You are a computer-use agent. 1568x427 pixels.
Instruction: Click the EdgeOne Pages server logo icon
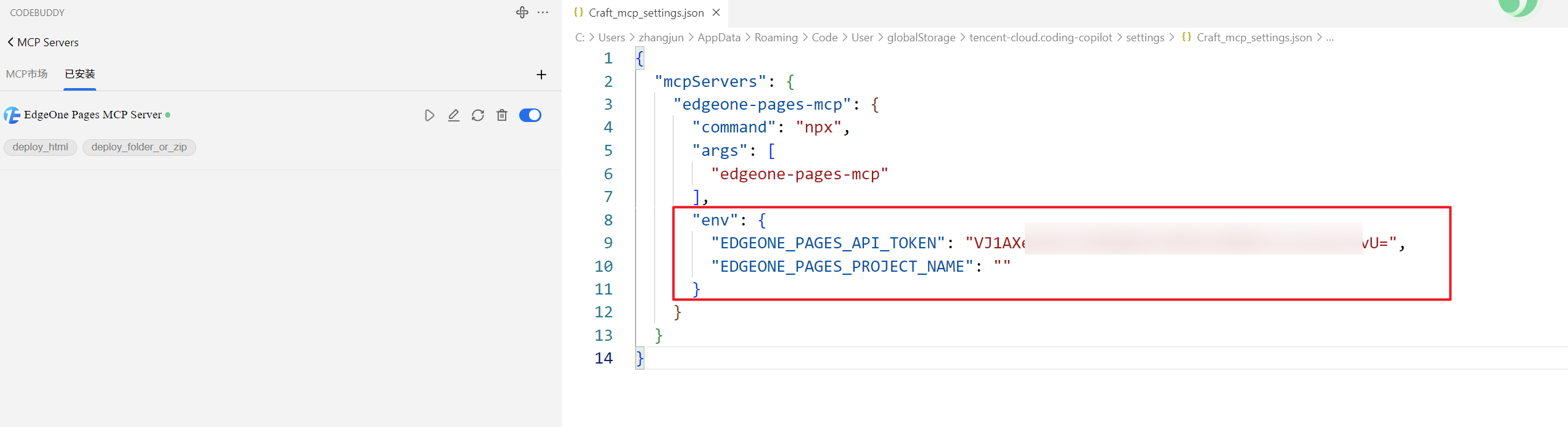coord(12,115)
